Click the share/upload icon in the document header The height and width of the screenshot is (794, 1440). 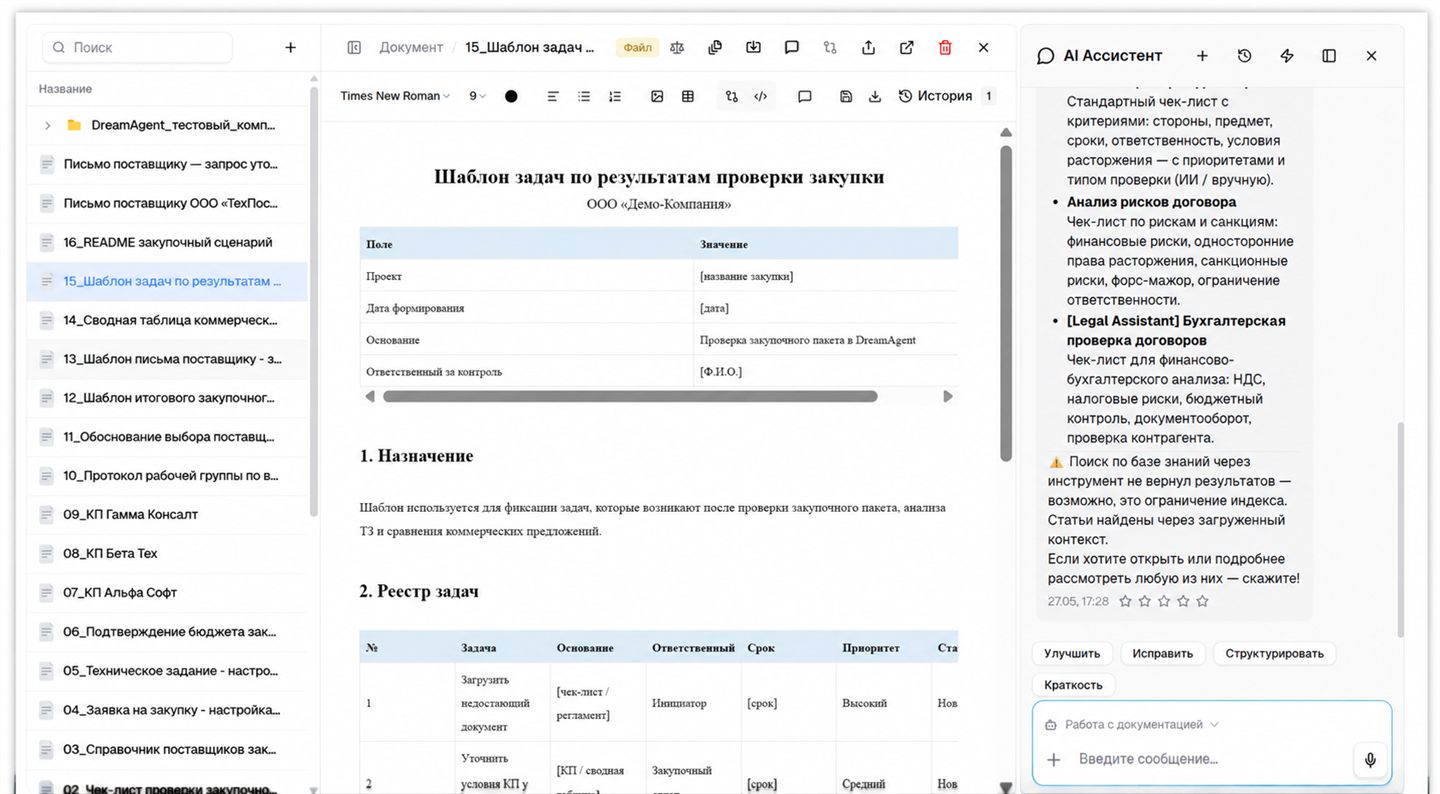[868, 47]
